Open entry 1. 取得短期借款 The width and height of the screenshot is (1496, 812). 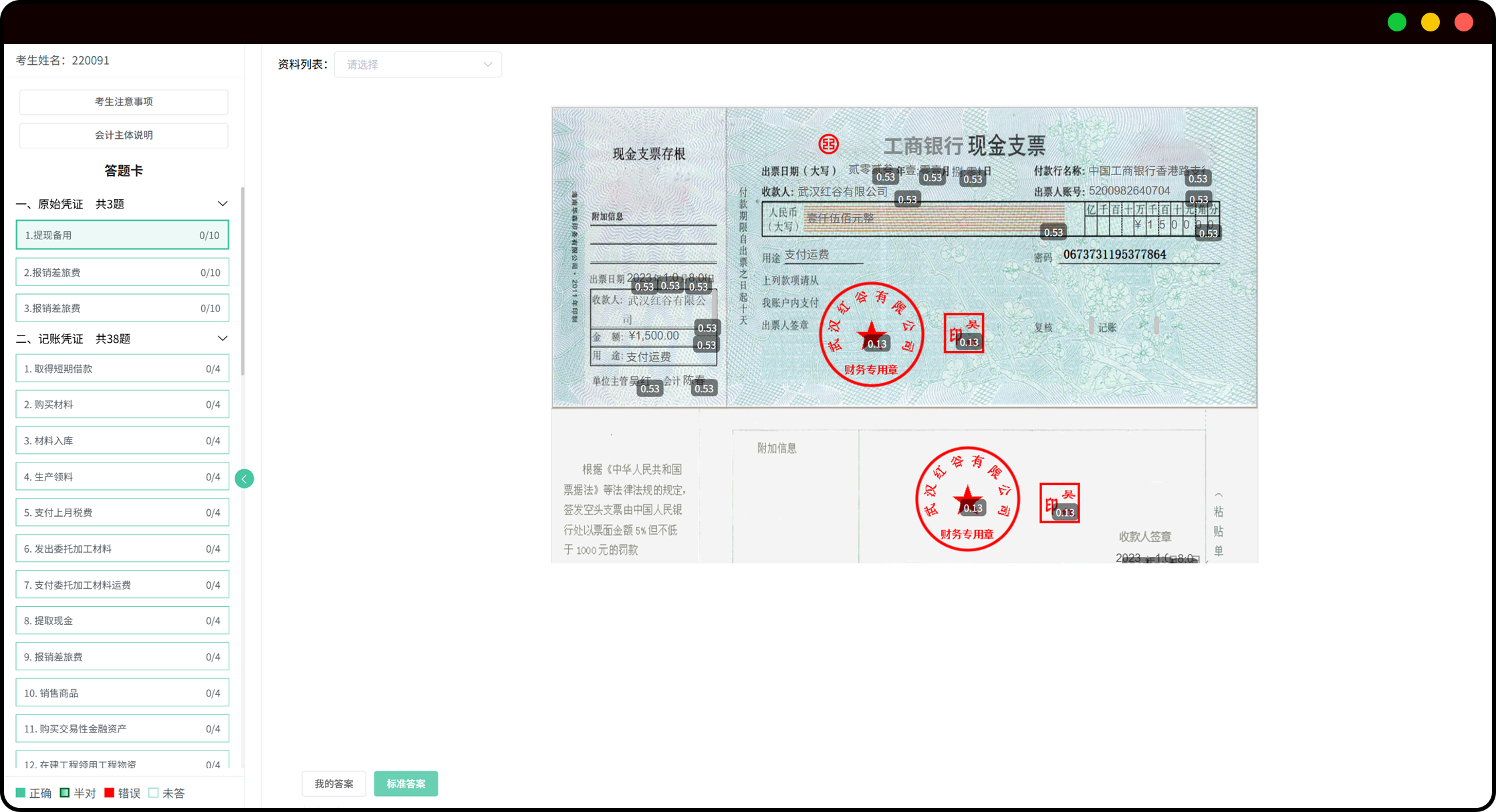click(122, 369)
